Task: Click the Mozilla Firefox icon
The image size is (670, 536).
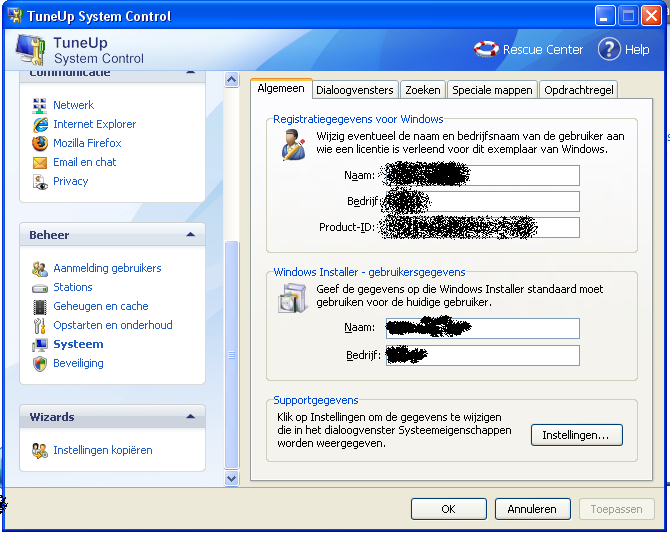Action: (x=40, y=143)
